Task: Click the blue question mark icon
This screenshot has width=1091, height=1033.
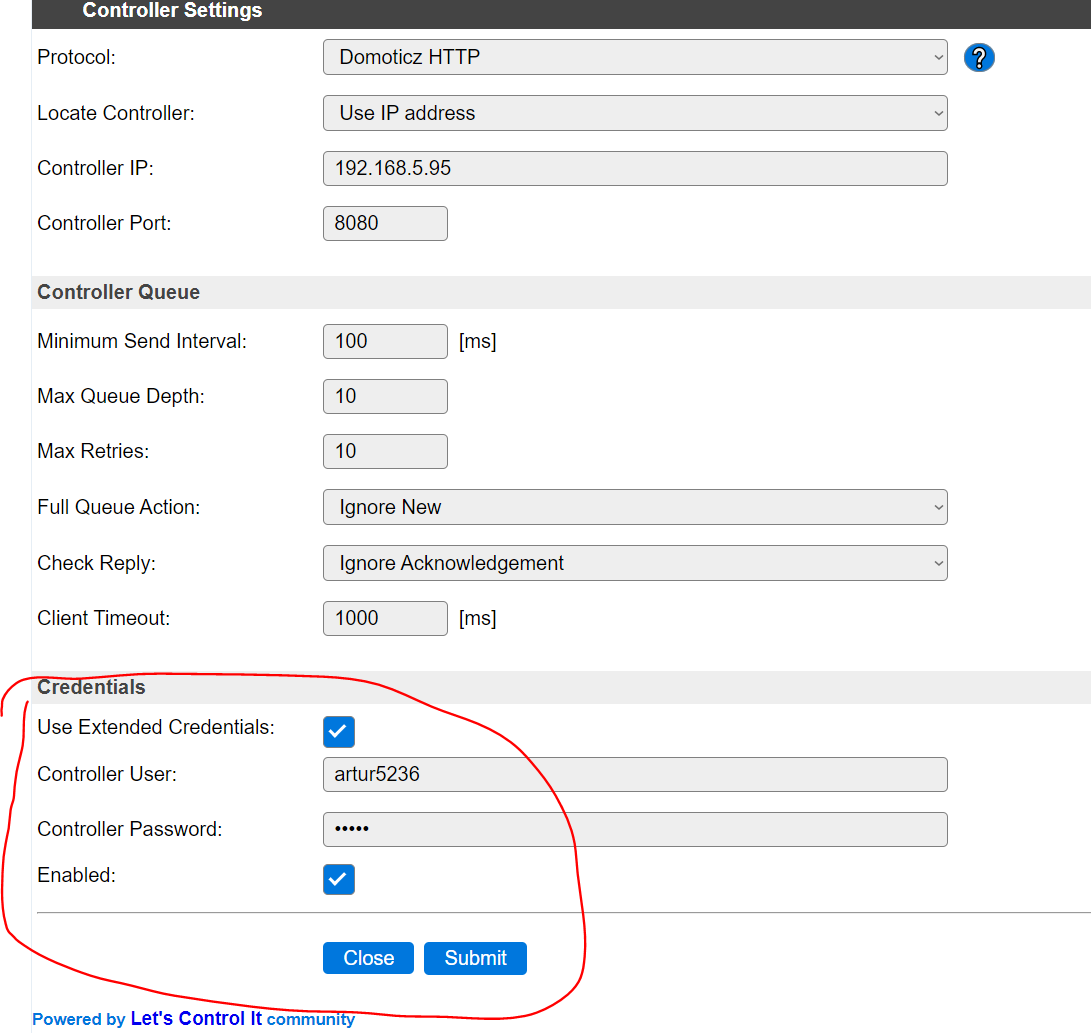Action: [979, 57]
